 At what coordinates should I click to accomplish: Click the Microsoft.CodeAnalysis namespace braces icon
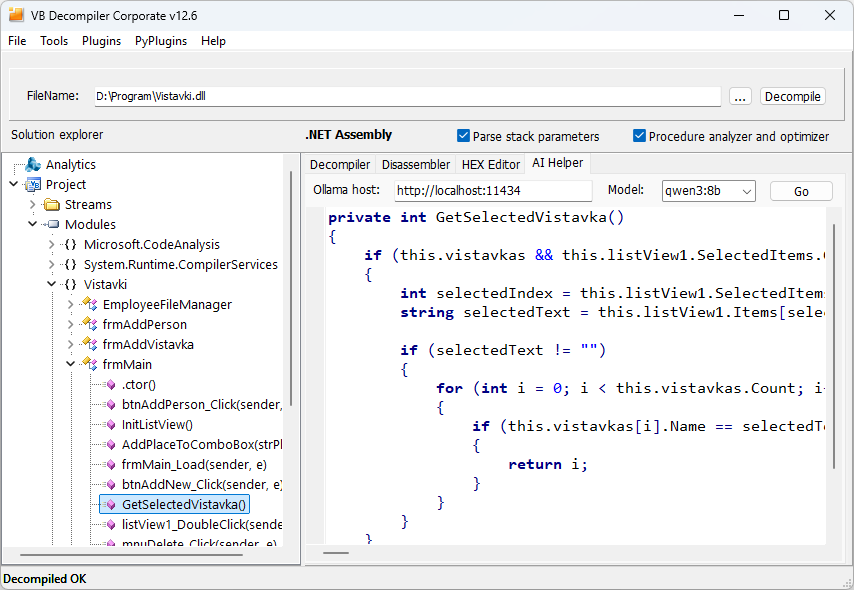71,245
